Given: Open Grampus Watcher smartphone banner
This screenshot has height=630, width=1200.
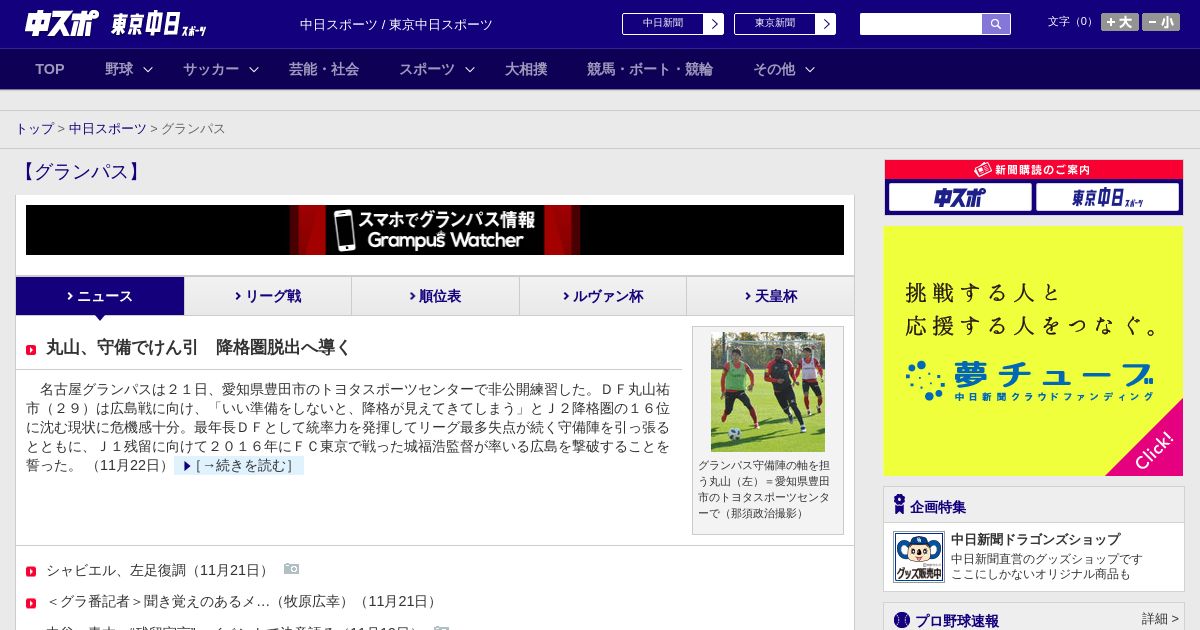Looking at the screenshot, I should [x=435, y=230].
